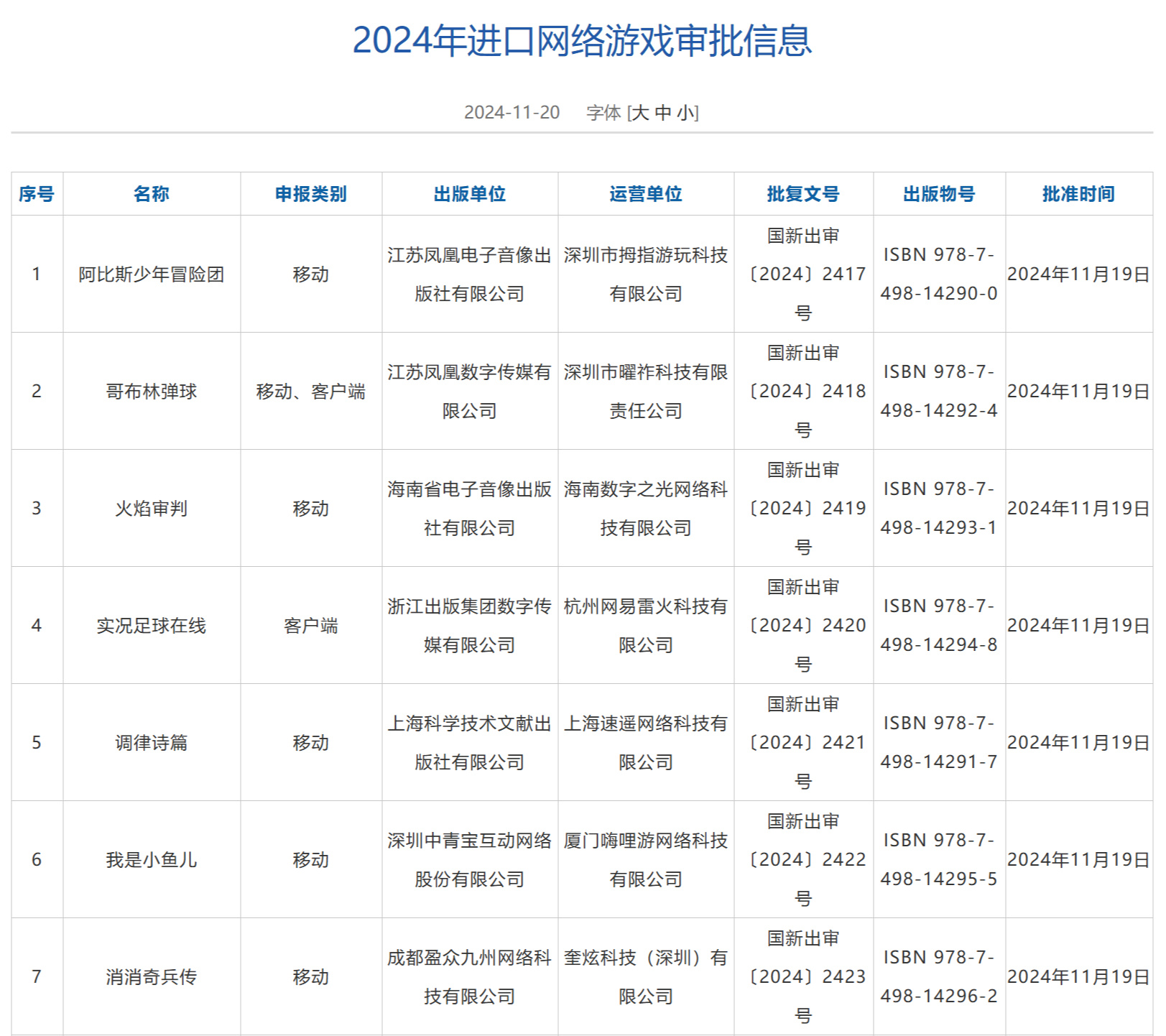
Task: Click 移动 category in 我是小鱼儿 row
Action: (x=311, y=860)
